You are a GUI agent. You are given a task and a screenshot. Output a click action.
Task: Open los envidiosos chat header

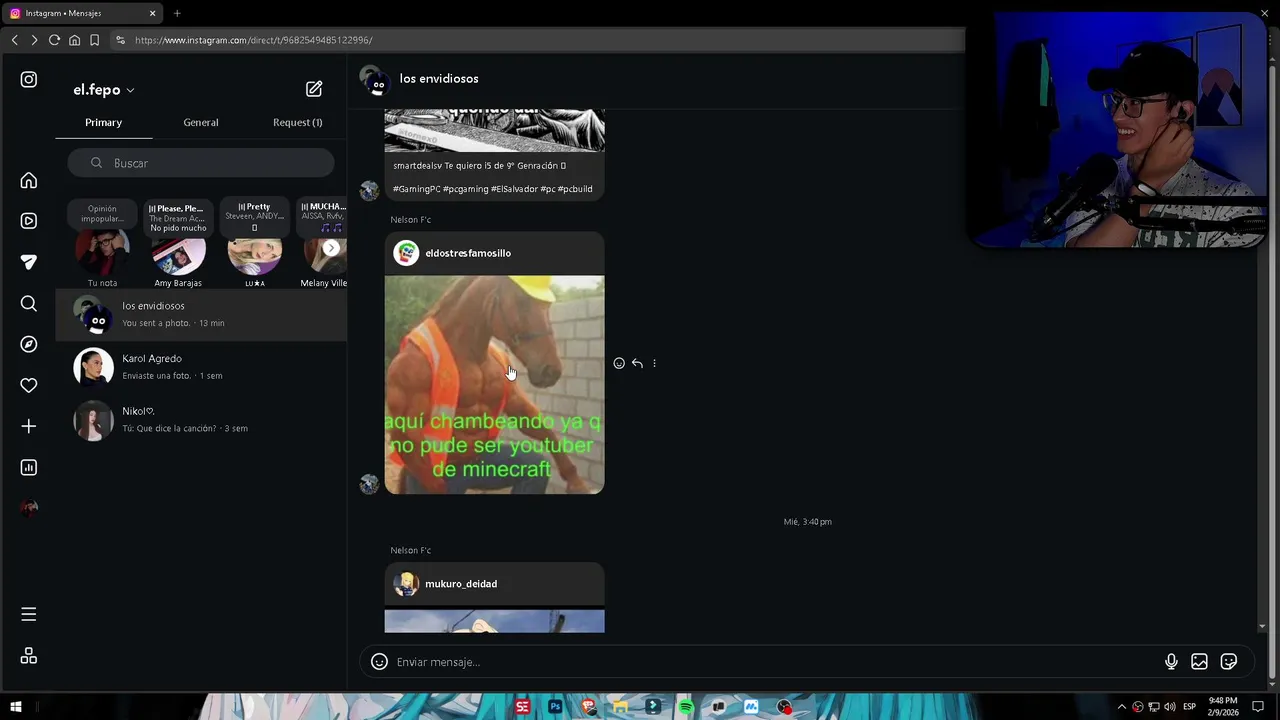tap(419, 80)
